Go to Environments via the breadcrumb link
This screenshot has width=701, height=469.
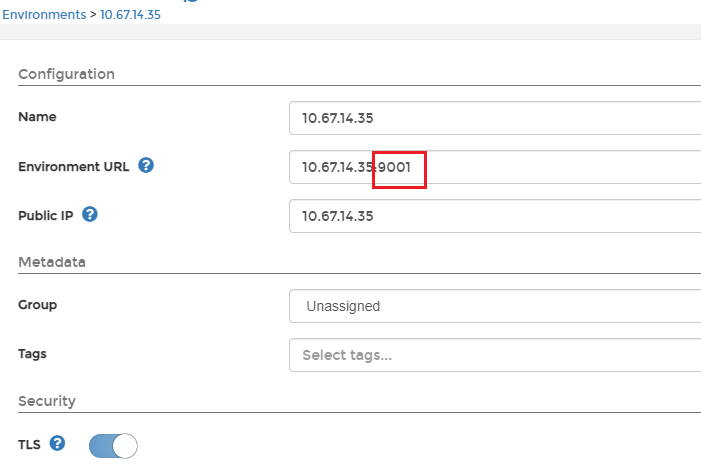[x=44, y=15]
